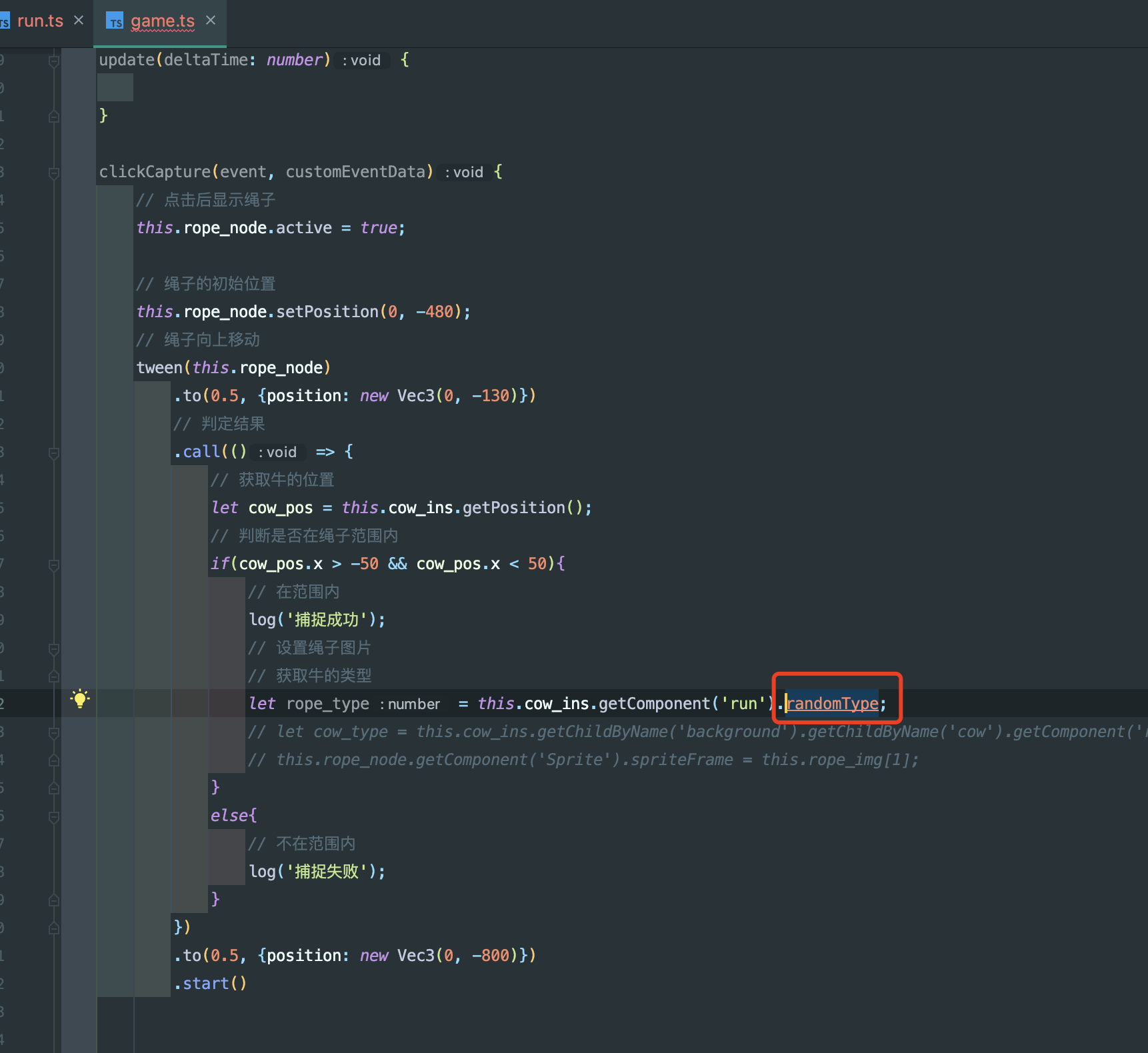Screen dimensions: 1148x1053
Task: Click the ': number' type hint after rope_type
Action: (x=410, y=704)
